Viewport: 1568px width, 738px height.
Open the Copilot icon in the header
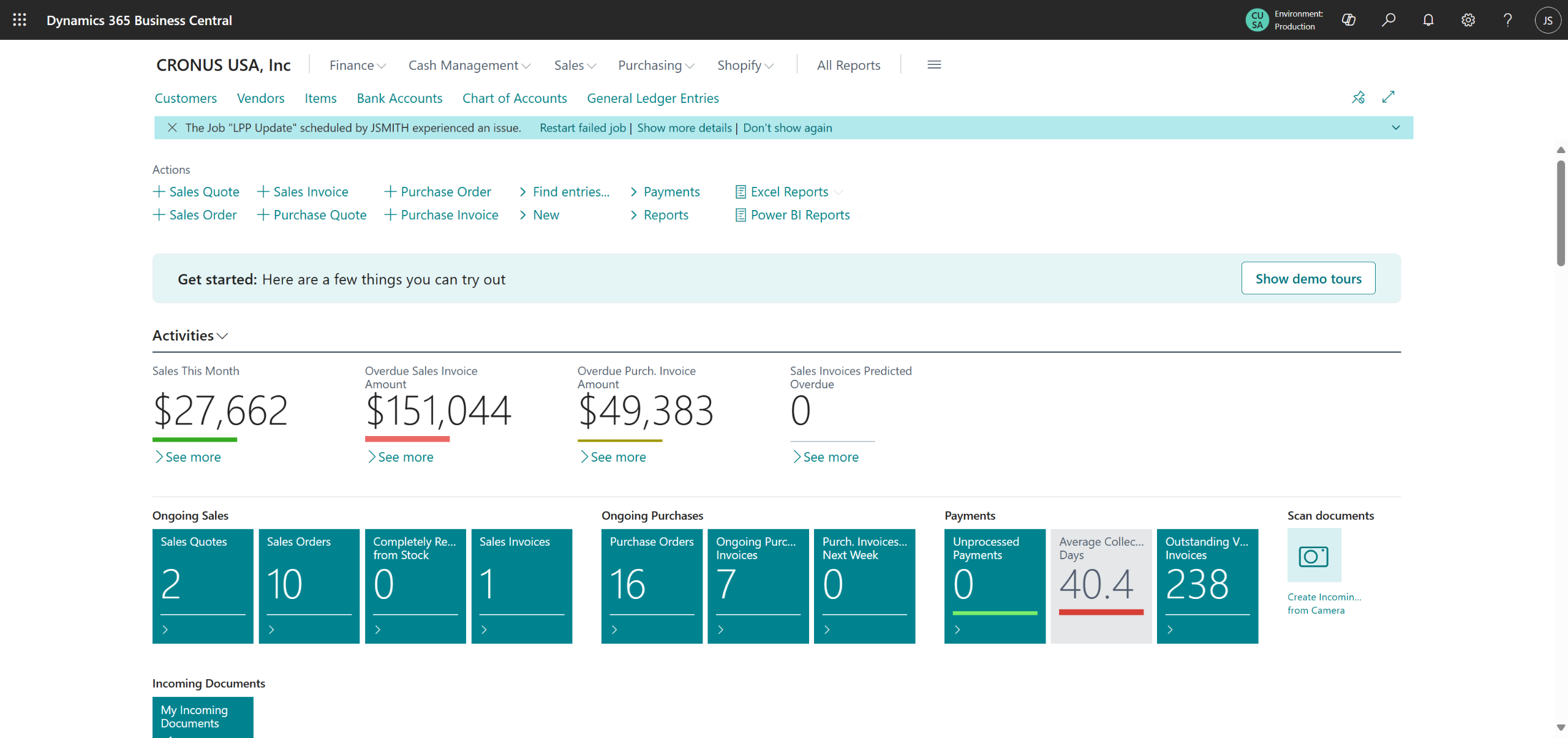(1348, 20)
